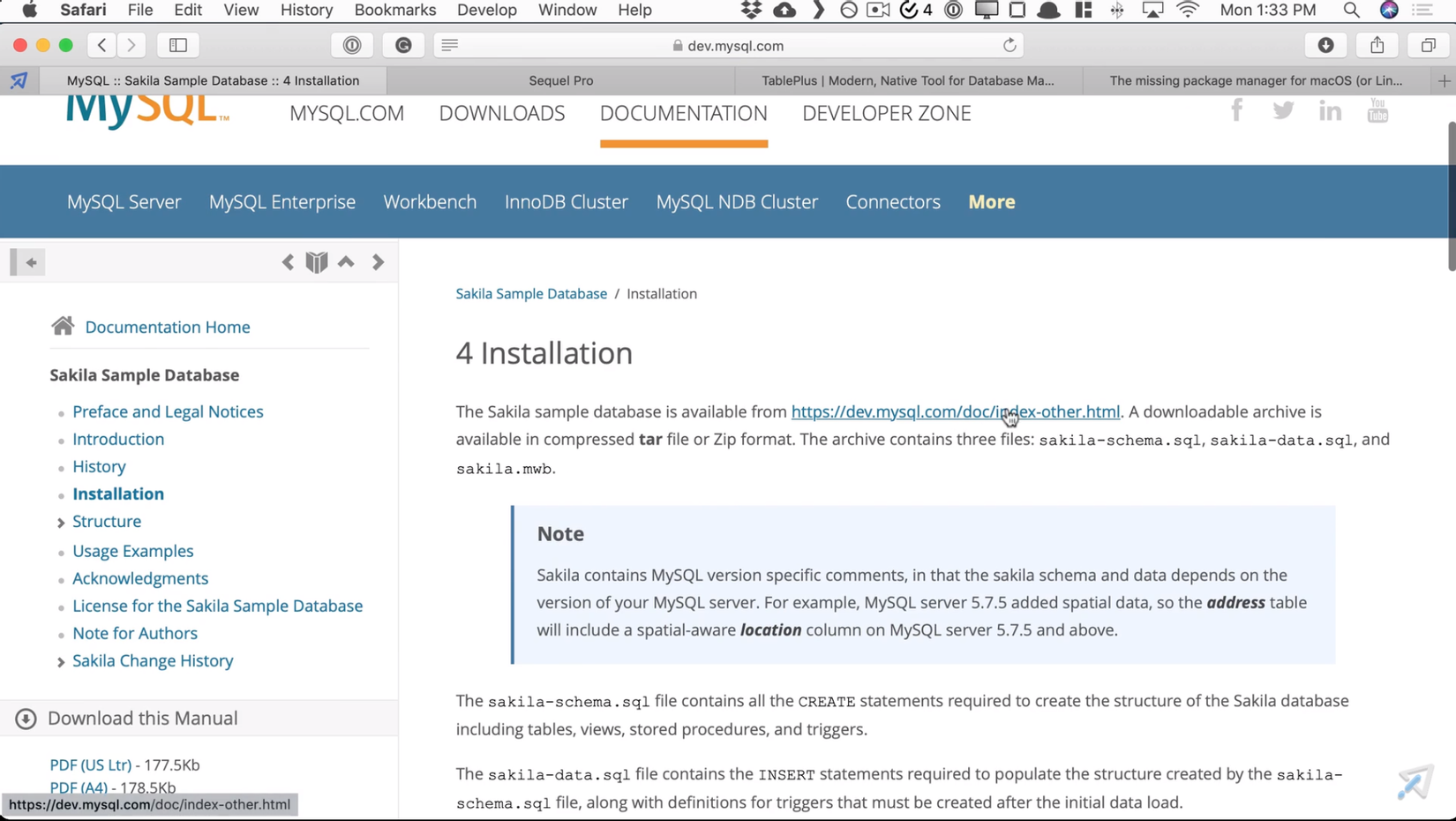Open Spotlight search in menu bar
This screenshot has width=1456, height=821.
pos(1351,11)
